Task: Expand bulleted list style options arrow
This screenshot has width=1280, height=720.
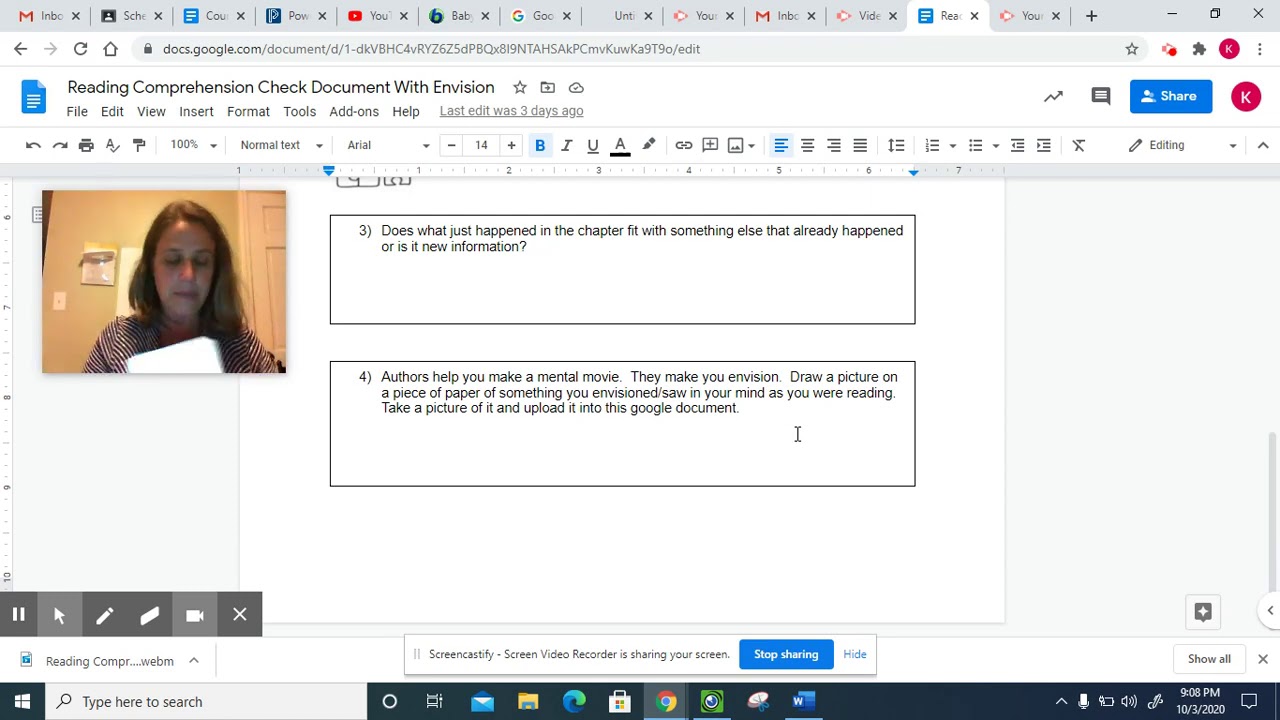Action: (x=996, y=146)
